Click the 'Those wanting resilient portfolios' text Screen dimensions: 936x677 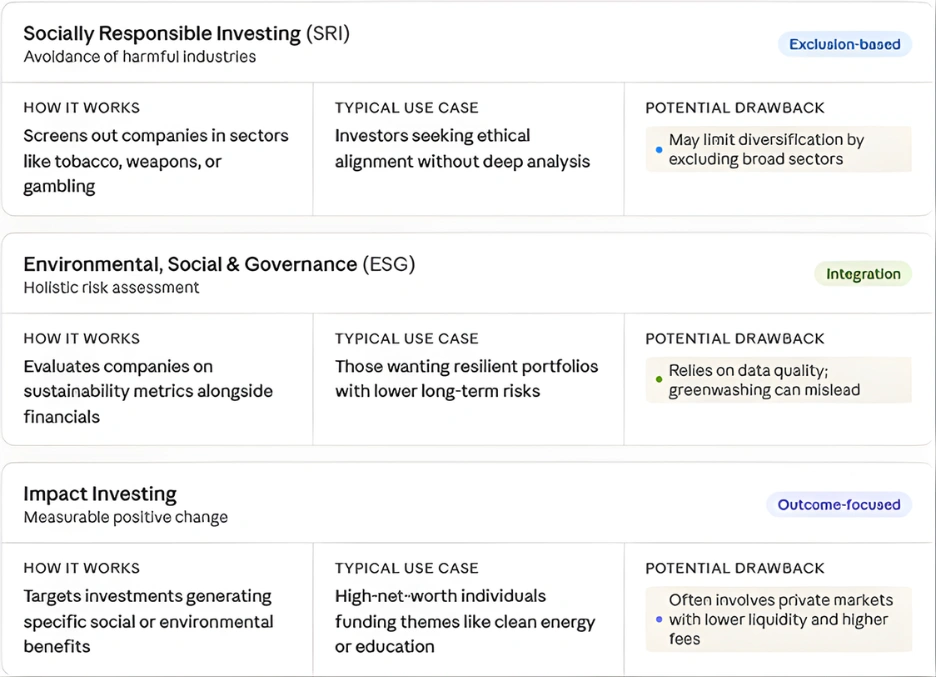pyautogui.click(x=466, y=379)
